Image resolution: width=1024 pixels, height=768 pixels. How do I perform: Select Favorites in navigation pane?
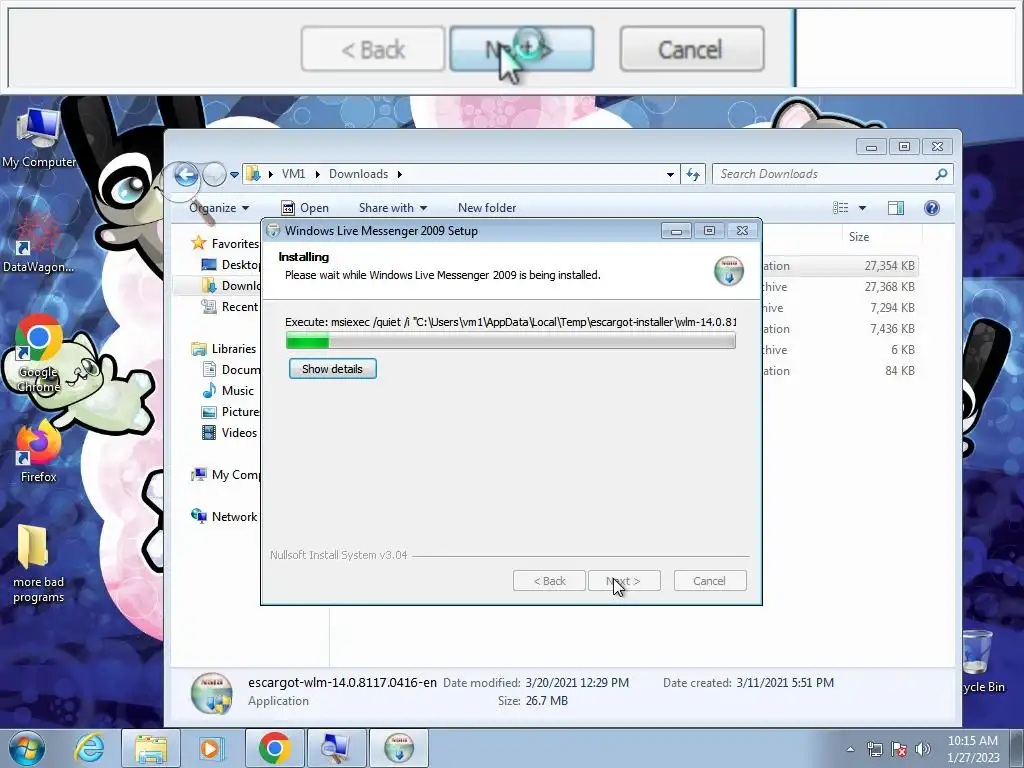[225, 244]
